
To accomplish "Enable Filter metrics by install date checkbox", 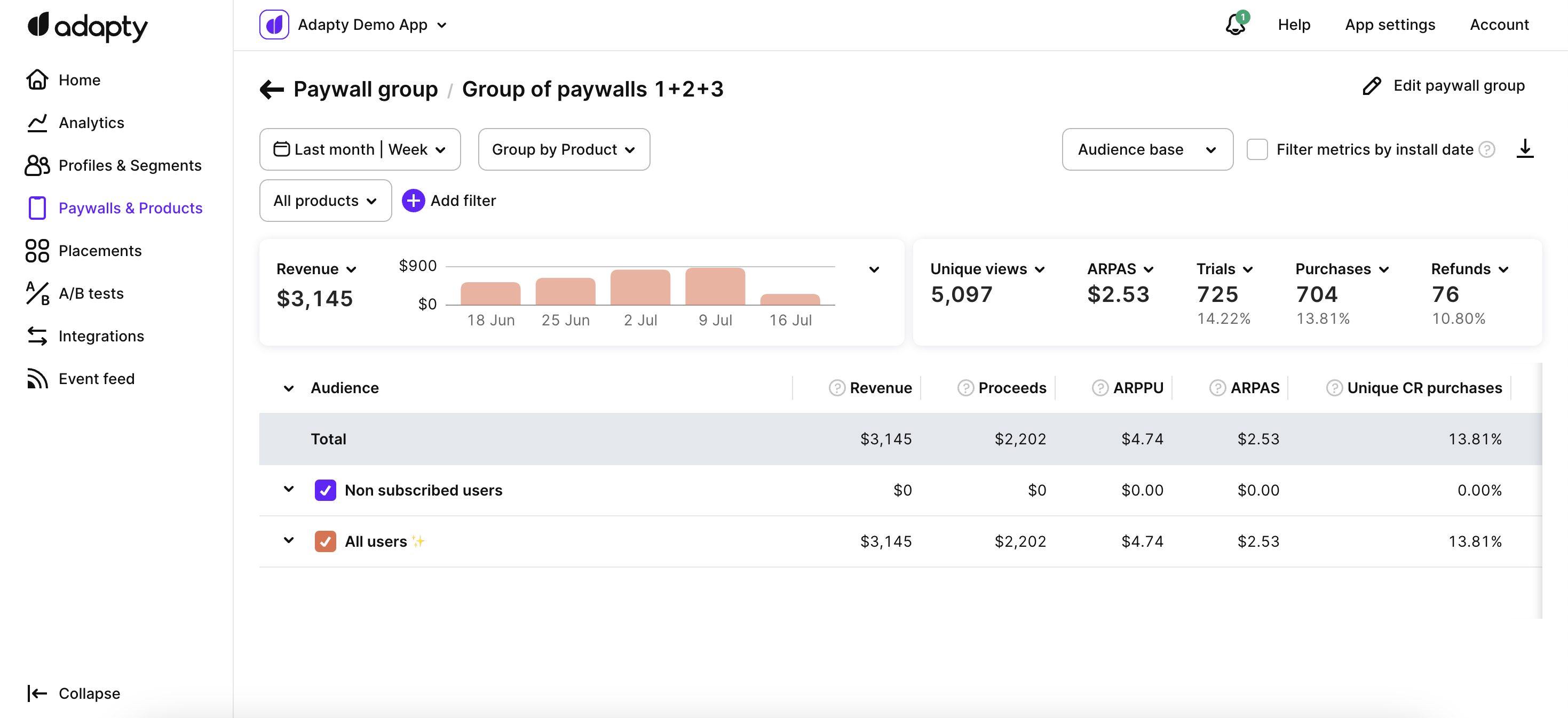I will tap(1257, 150).
